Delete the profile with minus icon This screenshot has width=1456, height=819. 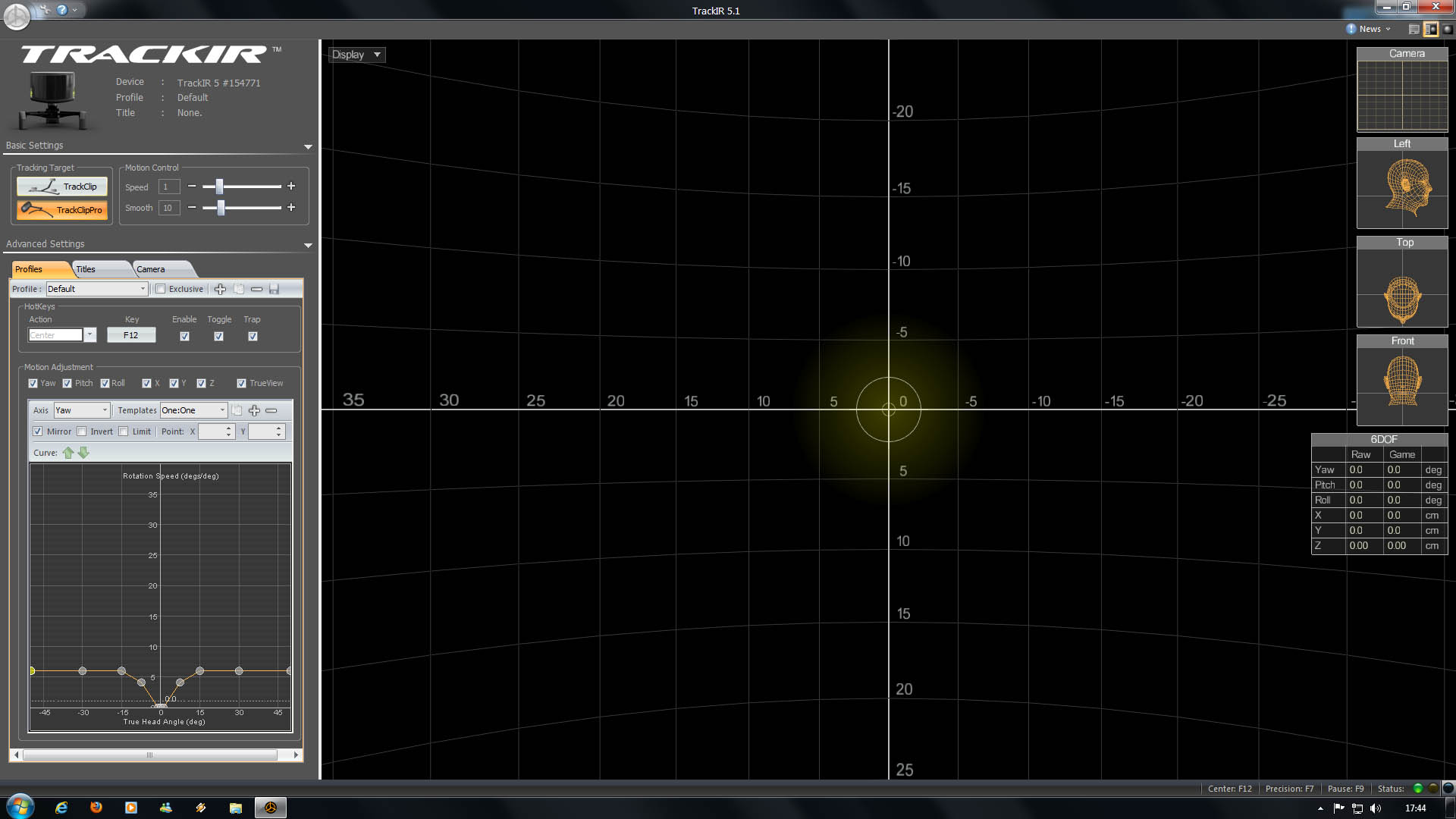point(256,289)
